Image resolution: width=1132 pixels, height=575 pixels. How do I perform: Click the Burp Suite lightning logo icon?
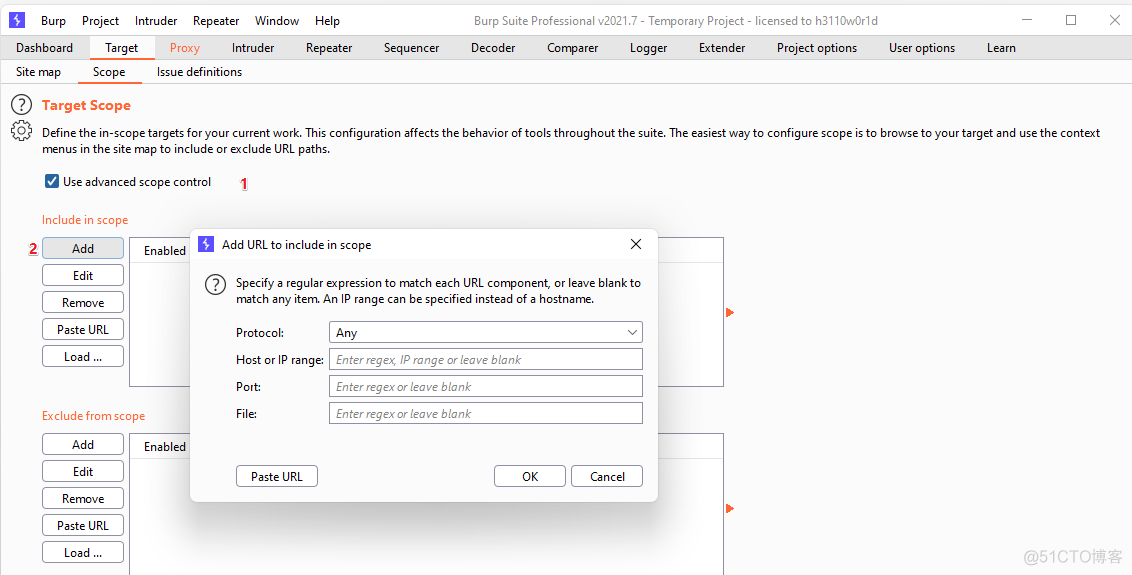tap(17, 20)
